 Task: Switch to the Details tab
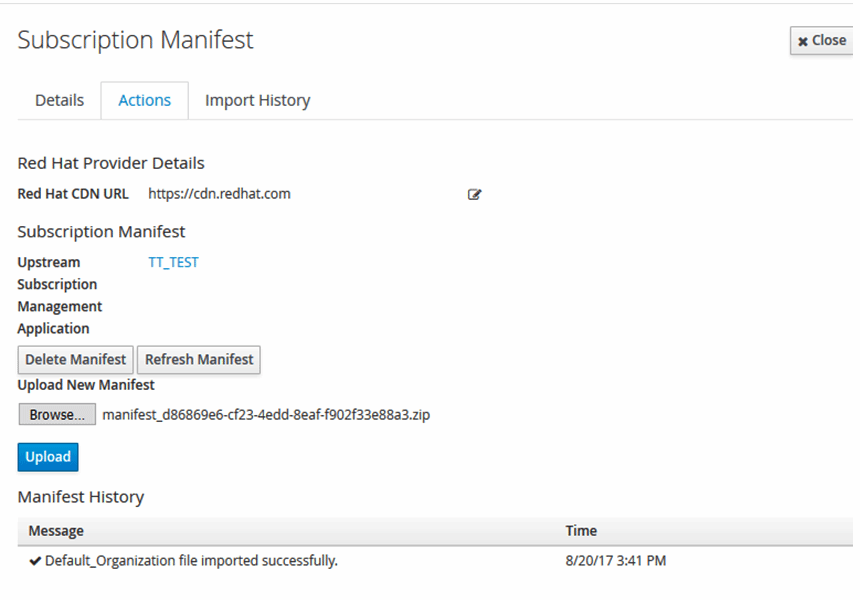point(59,99)
